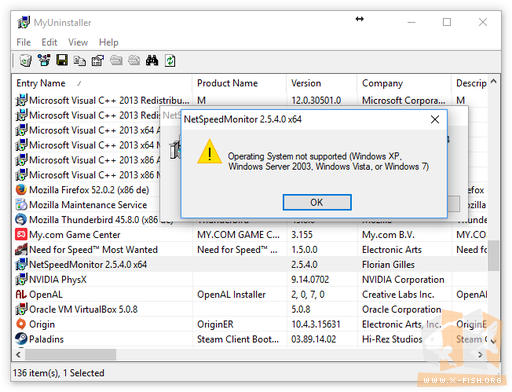Click the vertical scrollbar up arrow
512x392 pixels.
coord(494,81)
